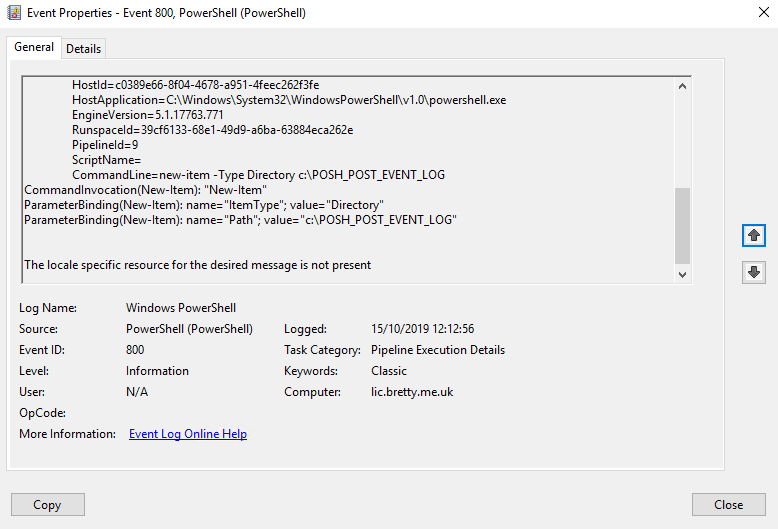Click the scrollbar track above the thumb

[683, 140]
